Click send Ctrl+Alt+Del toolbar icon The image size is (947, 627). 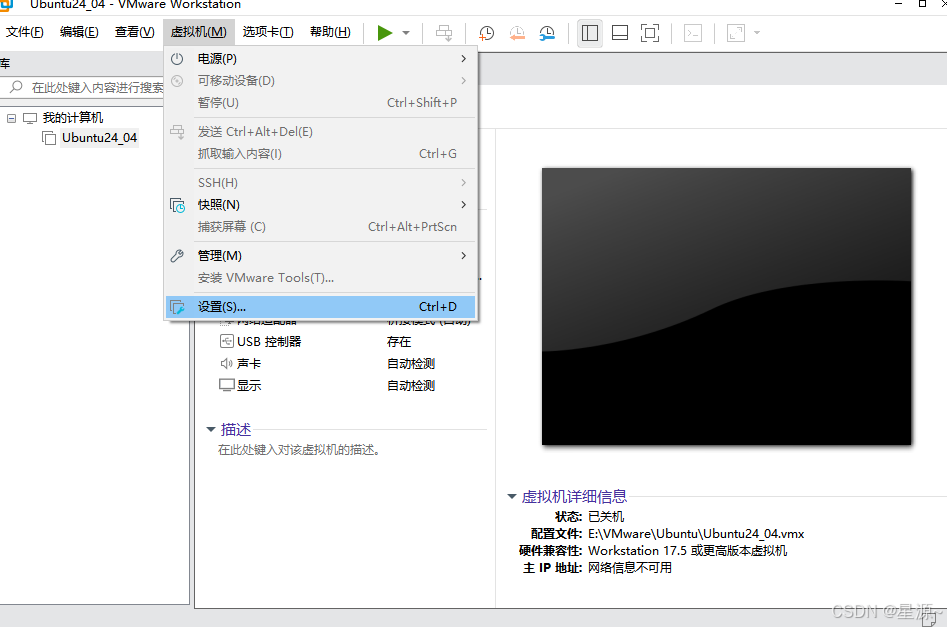pyautogui.click(x=444, y=33)
